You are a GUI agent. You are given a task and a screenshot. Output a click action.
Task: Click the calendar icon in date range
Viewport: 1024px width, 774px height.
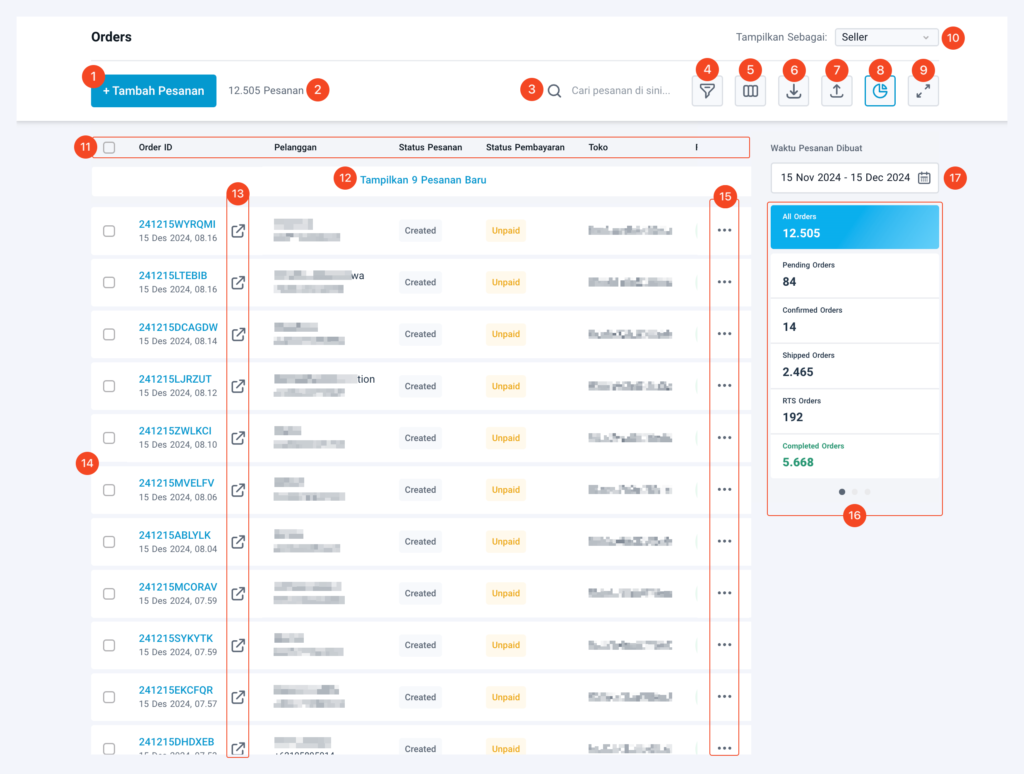pyautogui.click(x=924, y=178)
